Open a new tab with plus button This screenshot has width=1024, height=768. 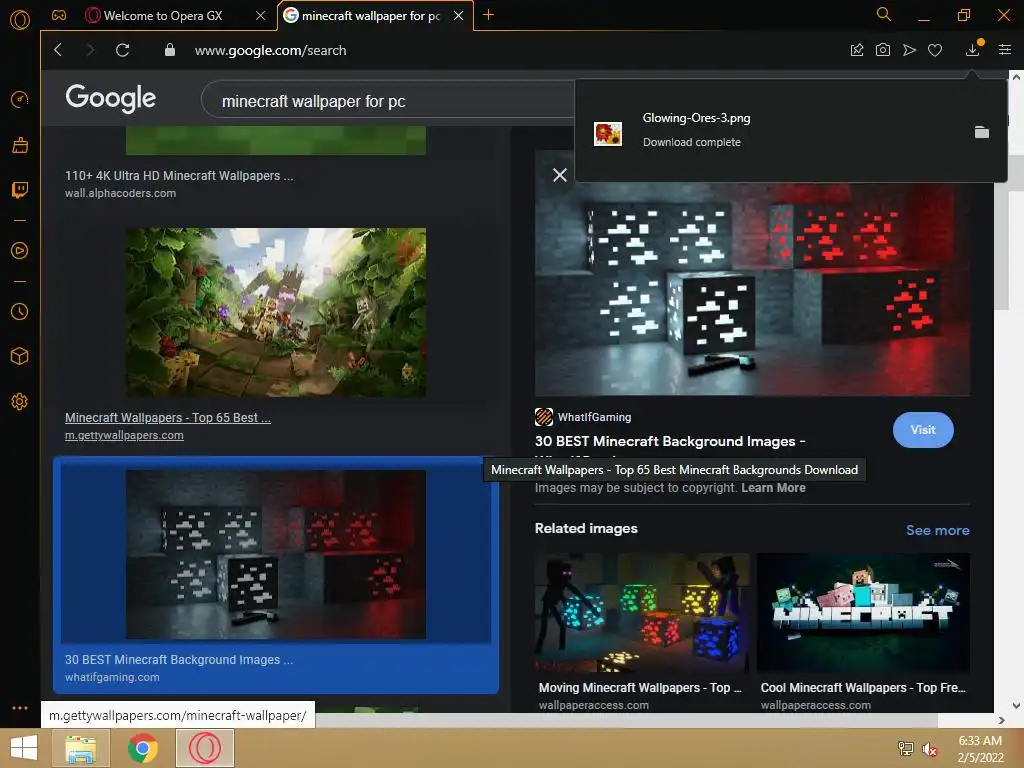tap(488, 14)
